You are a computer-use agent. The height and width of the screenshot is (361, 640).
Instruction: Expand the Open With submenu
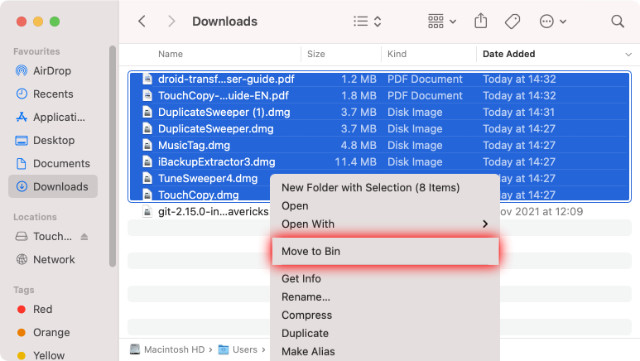[385, 224]
